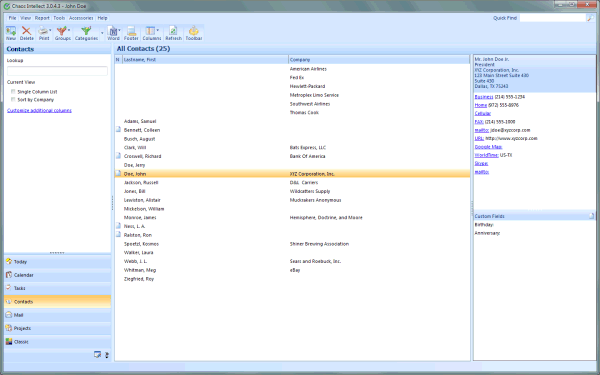This screenshot has height=375, width=600.
Task: Click the Quick Find search icon
Action: pyautogui.click(x=590, y=18)
